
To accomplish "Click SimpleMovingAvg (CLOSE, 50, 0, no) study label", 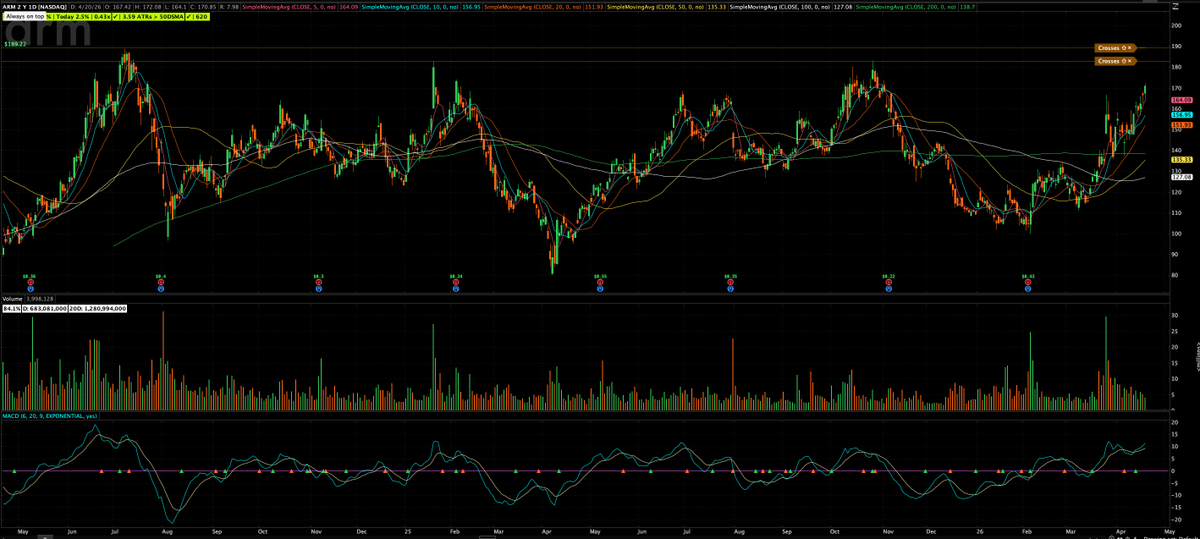I will click(656, 7).
